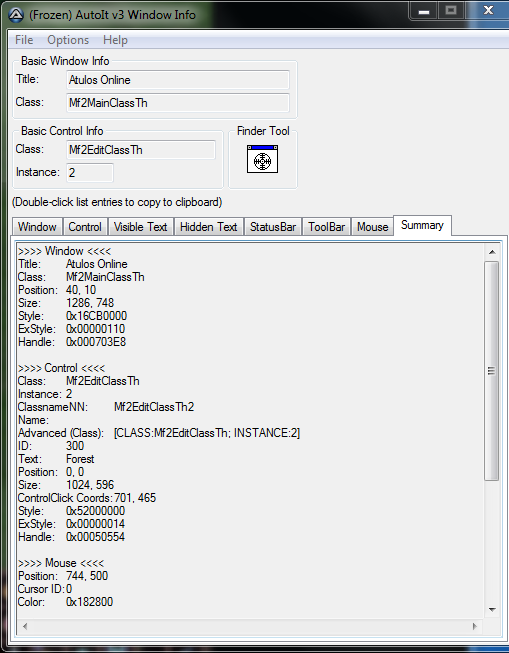Switch to the StatusBar tab

273,227
